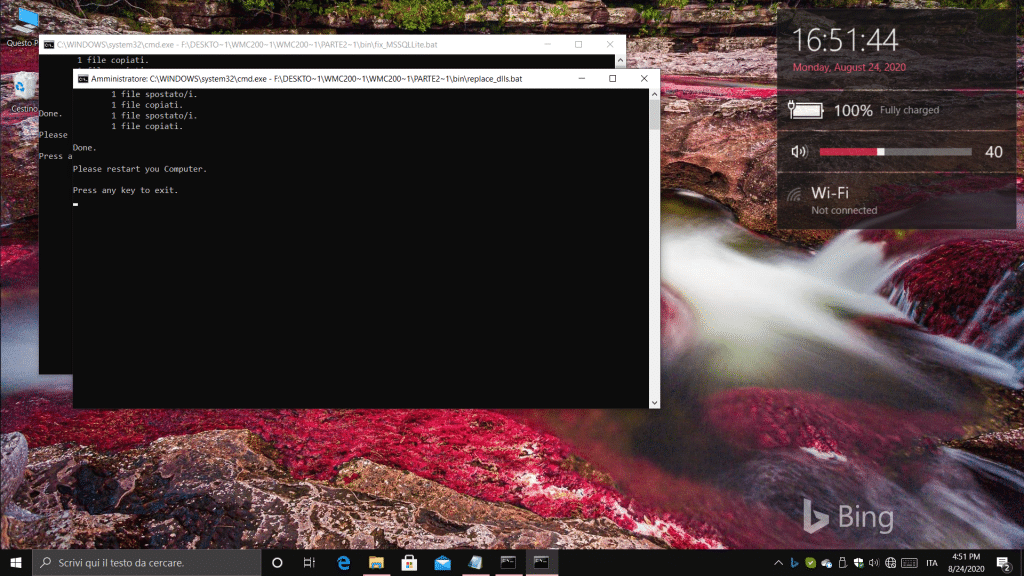Open the replace_dlls.bat window system menu icon

pos(83,78)
